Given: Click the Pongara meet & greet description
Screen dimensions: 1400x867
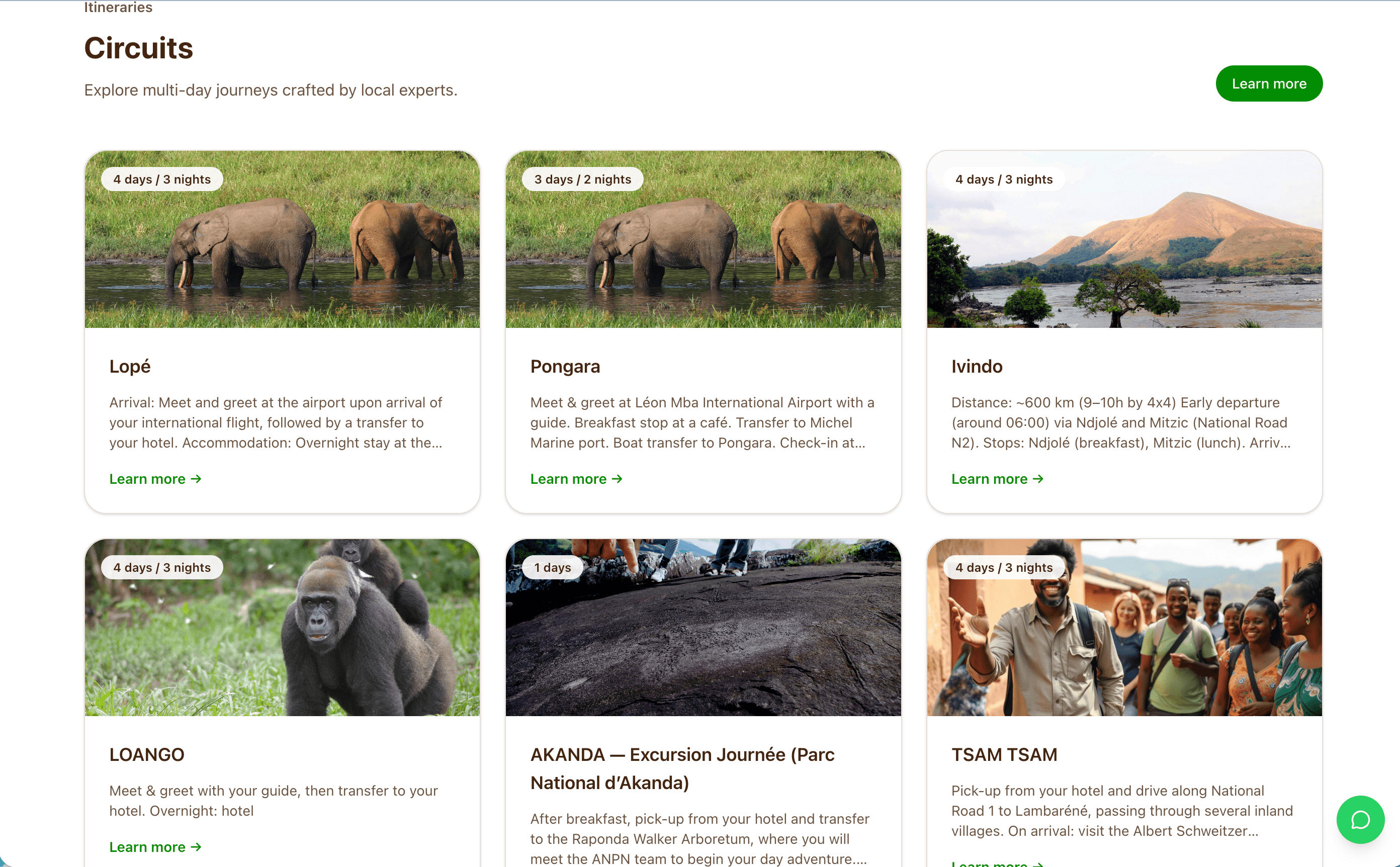Looking at the screenshot, I should point(703,422).
